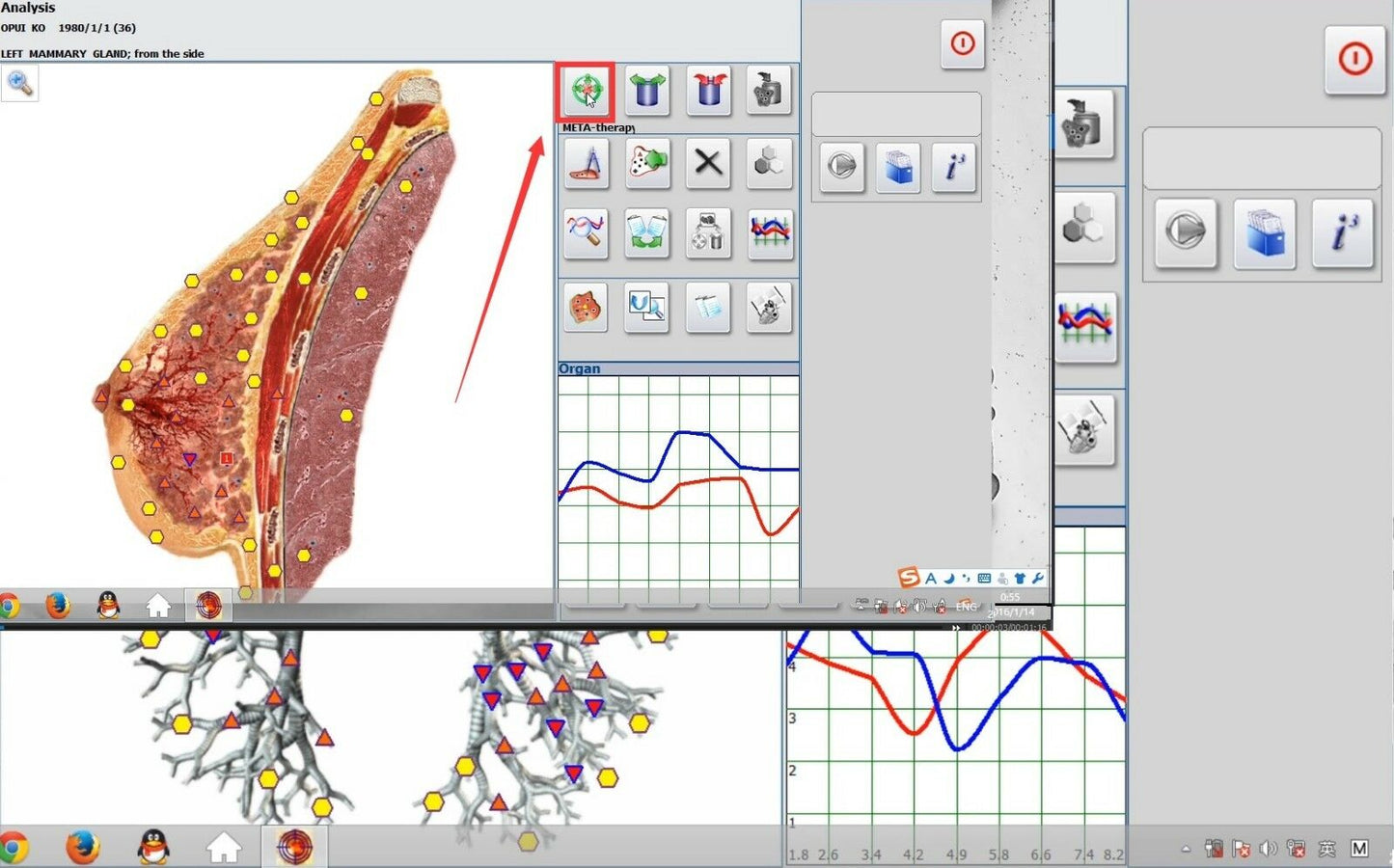Screen dimensions: 1394x868
Task: Click the wrench icon in the Sogou toolbar
Action: coord(1038,579)
